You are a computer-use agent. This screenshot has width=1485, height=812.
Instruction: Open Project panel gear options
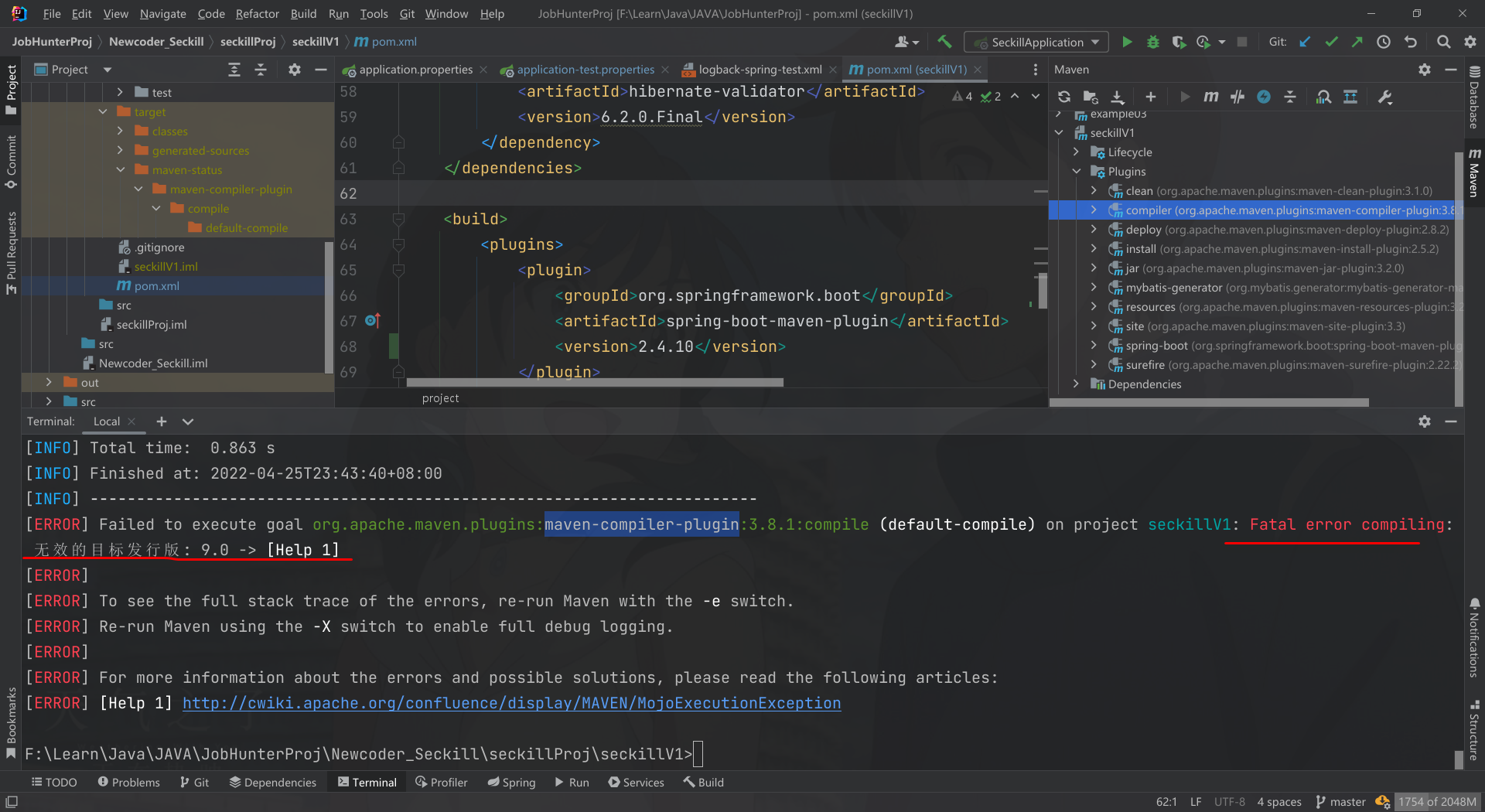pyautogui.click(x=295, y=70)
